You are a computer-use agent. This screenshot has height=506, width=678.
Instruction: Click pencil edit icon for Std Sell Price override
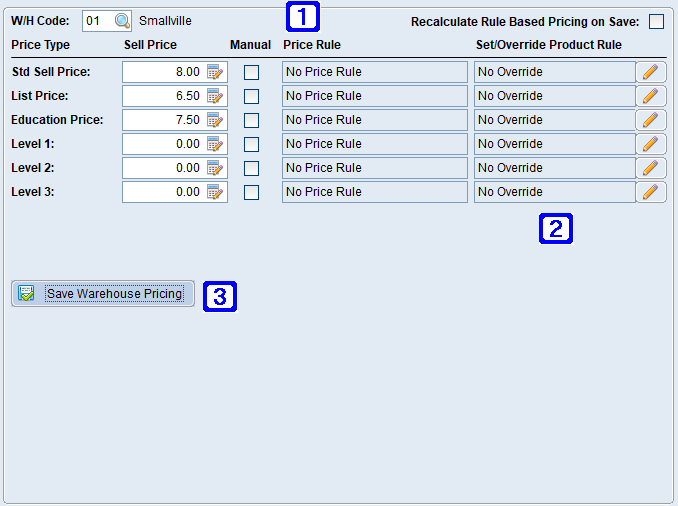(x=651, y=72)
